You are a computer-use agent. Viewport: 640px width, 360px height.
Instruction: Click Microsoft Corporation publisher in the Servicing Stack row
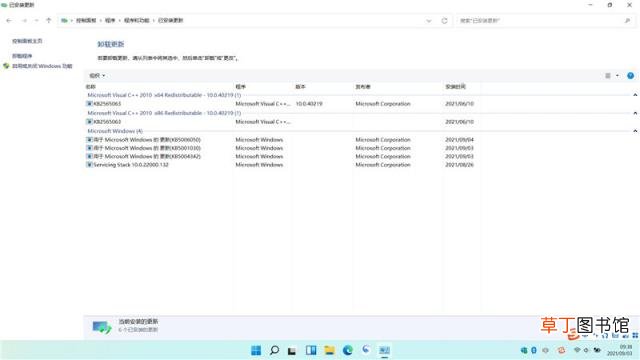click(x=383, y=165)
